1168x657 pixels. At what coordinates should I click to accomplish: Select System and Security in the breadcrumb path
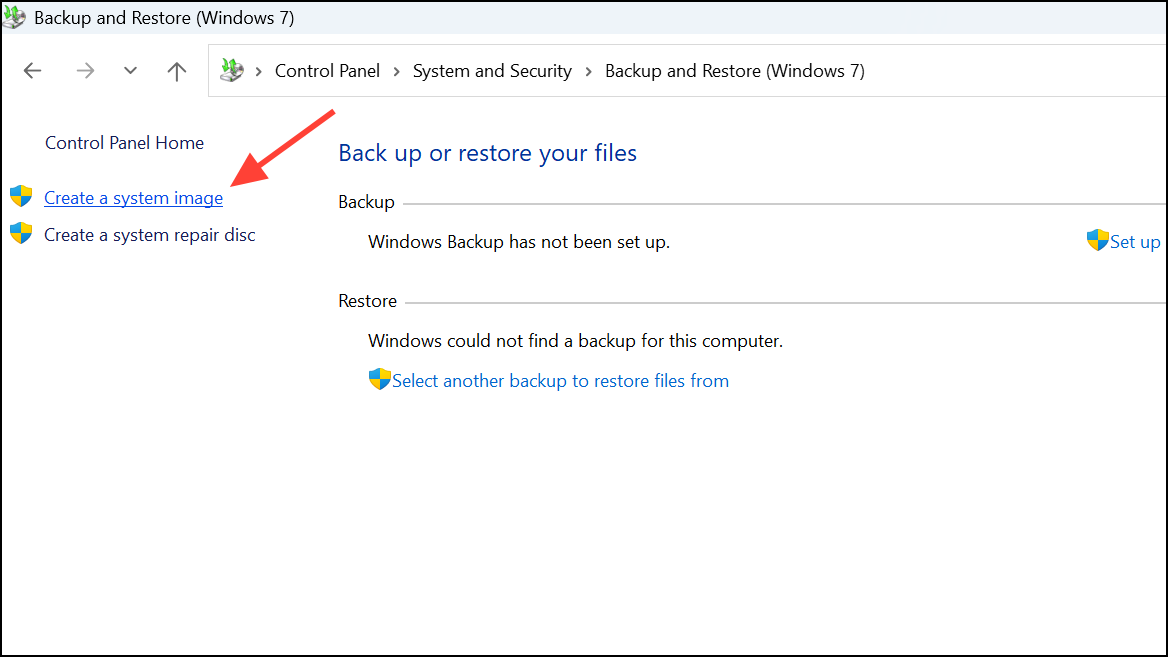click(492, 70)
